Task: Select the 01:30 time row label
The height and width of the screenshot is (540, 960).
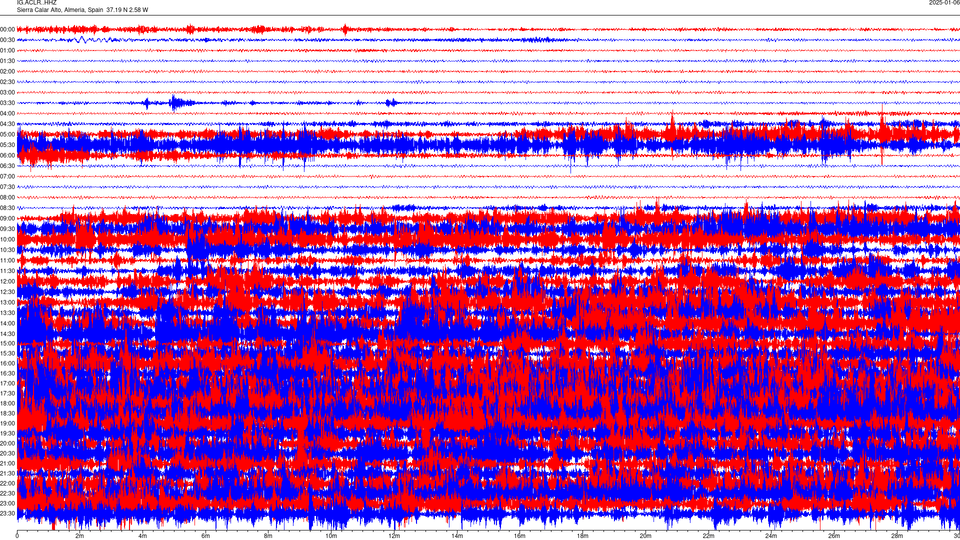Action: (7, 61)
